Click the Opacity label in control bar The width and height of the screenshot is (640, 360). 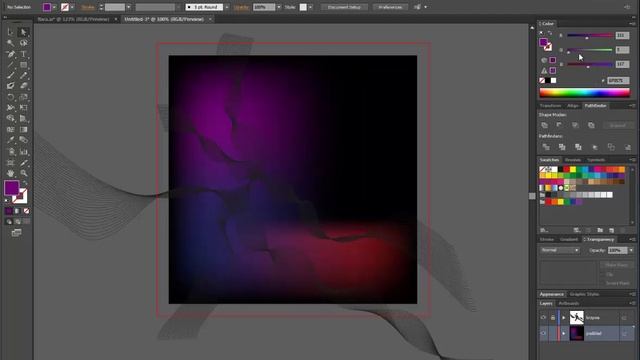pos(241,7)
